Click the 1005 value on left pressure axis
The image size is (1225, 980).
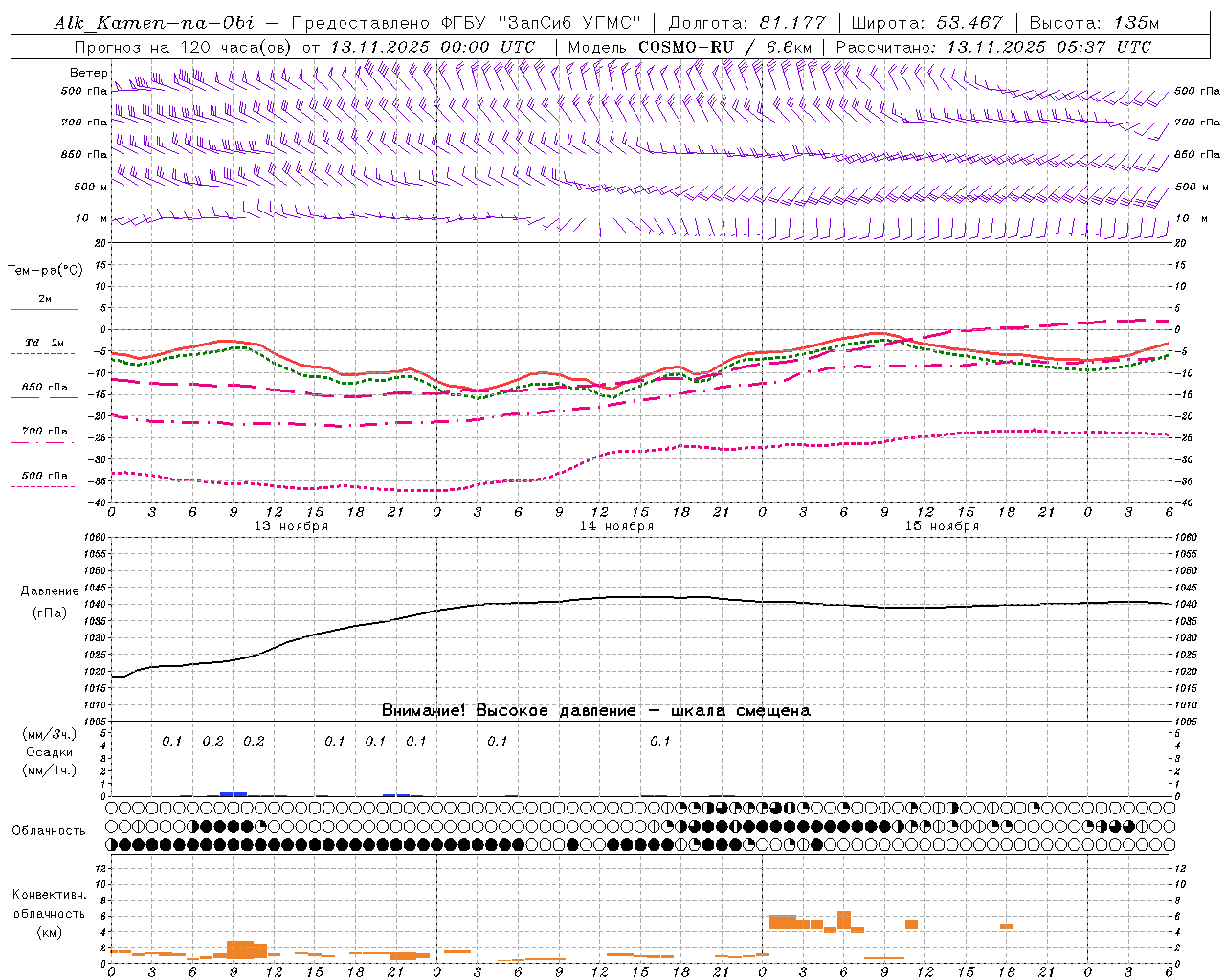tap(96, 721)
